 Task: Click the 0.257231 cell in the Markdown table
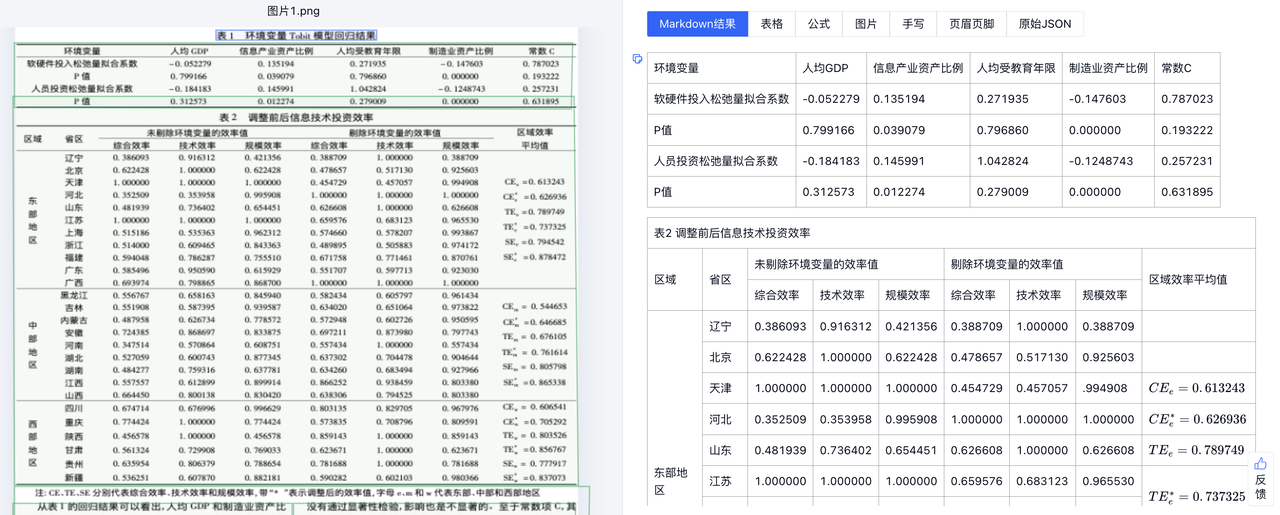[x=1187, y=161]
